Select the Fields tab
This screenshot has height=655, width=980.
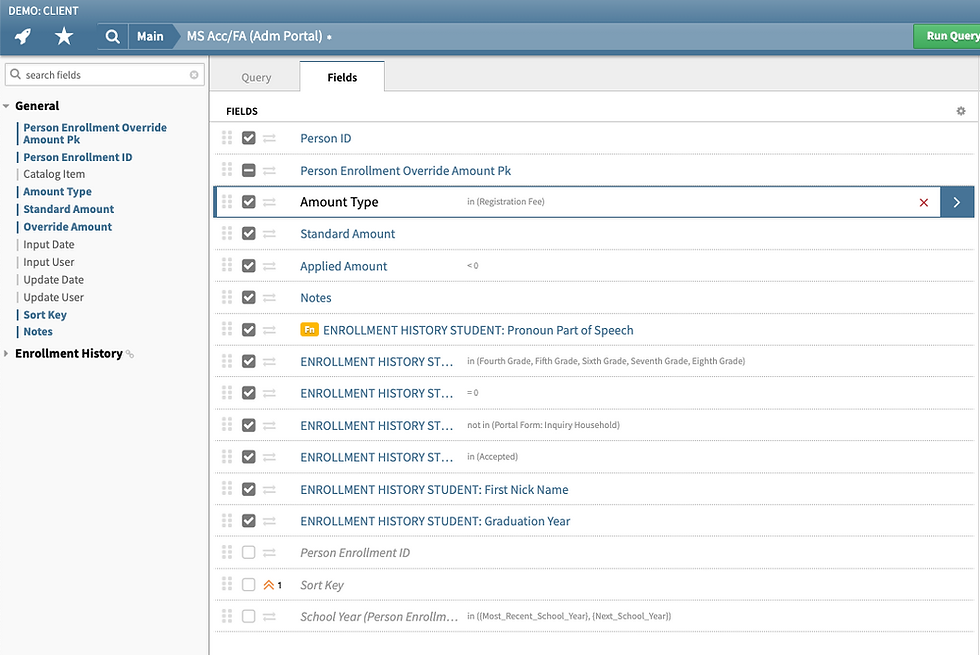click(342, 77)
